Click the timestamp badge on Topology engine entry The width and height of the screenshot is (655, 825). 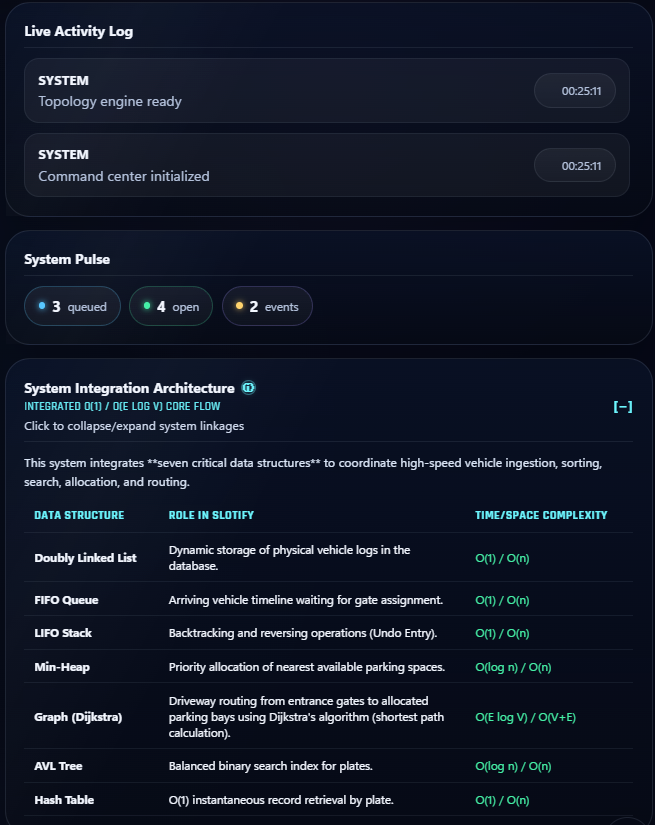pyautogui.click(x=575, y=91)
